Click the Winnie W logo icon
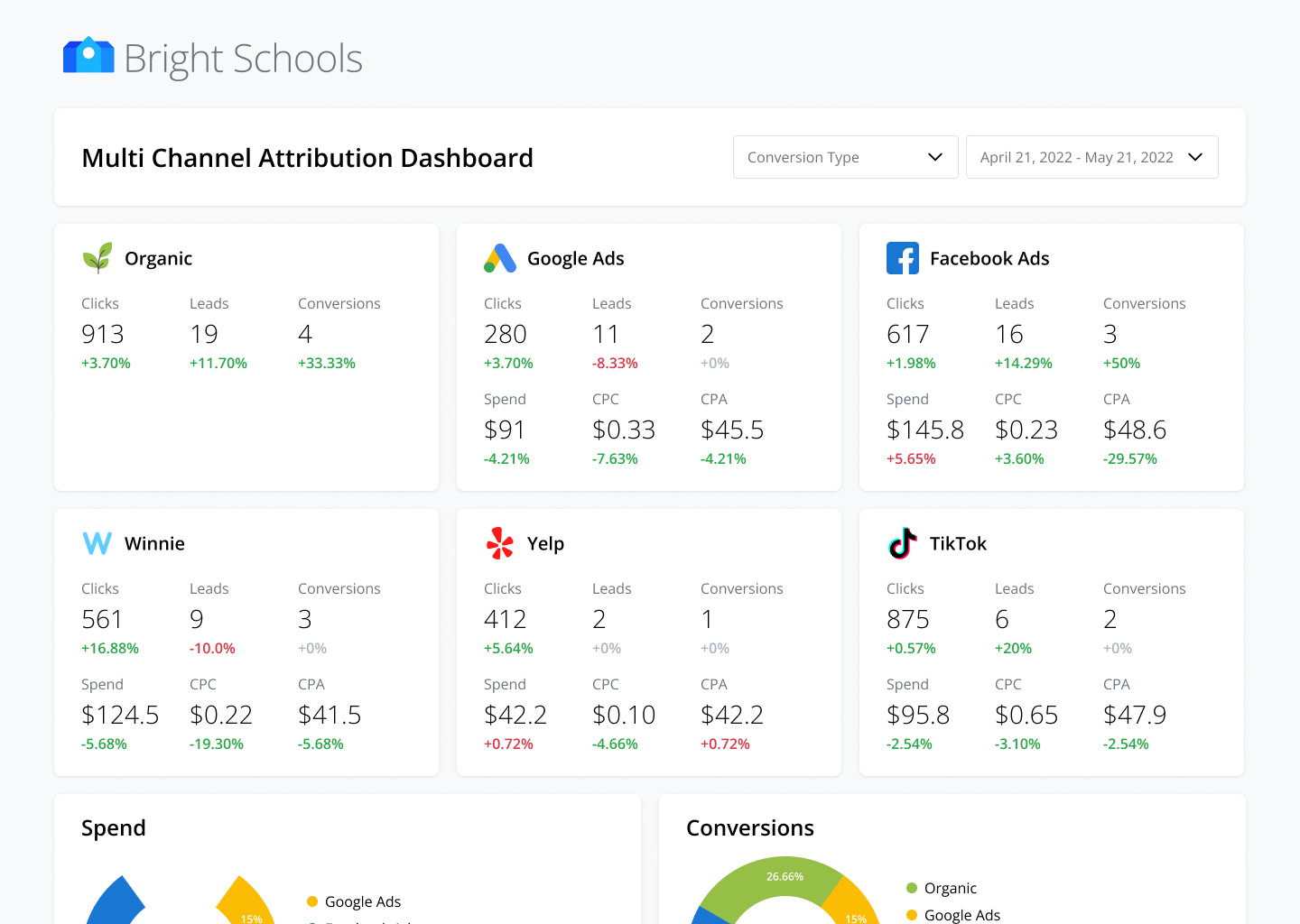Screen dimensions: 1300x924 pyautogui.click(x=97, y=543)
